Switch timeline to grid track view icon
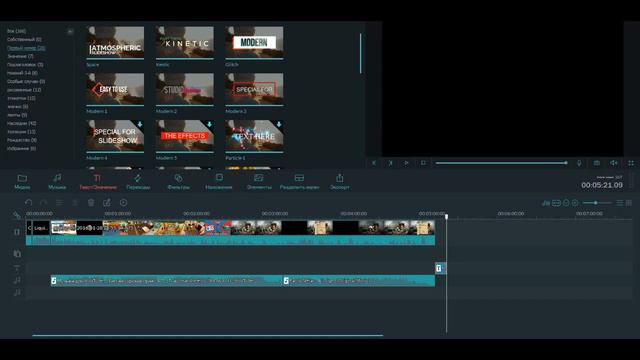 coord(629,203)
